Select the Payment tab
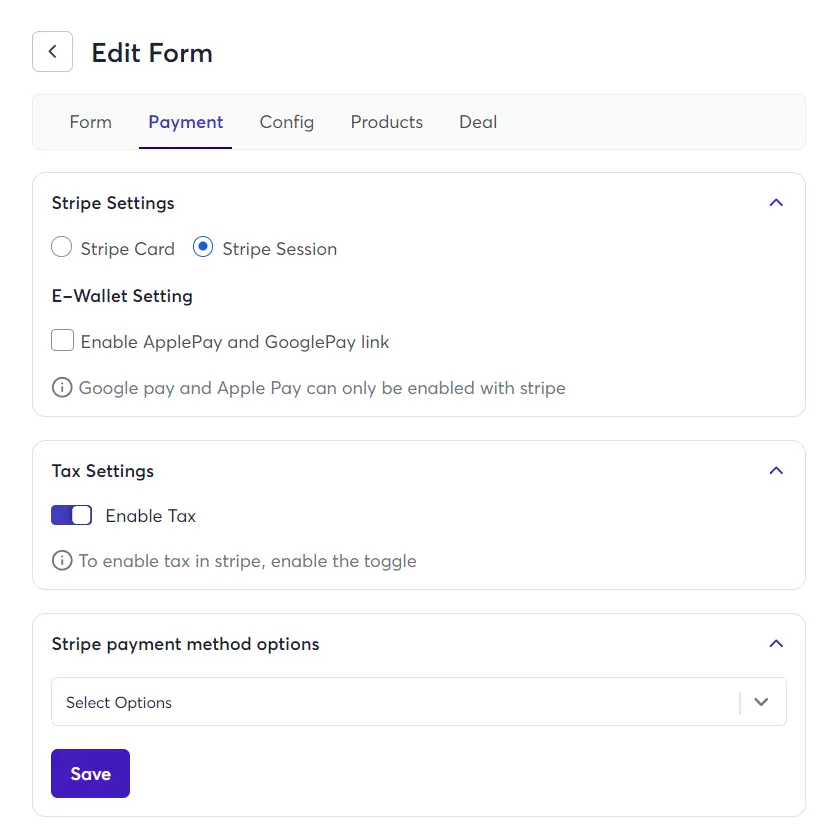 click(185, 121)
